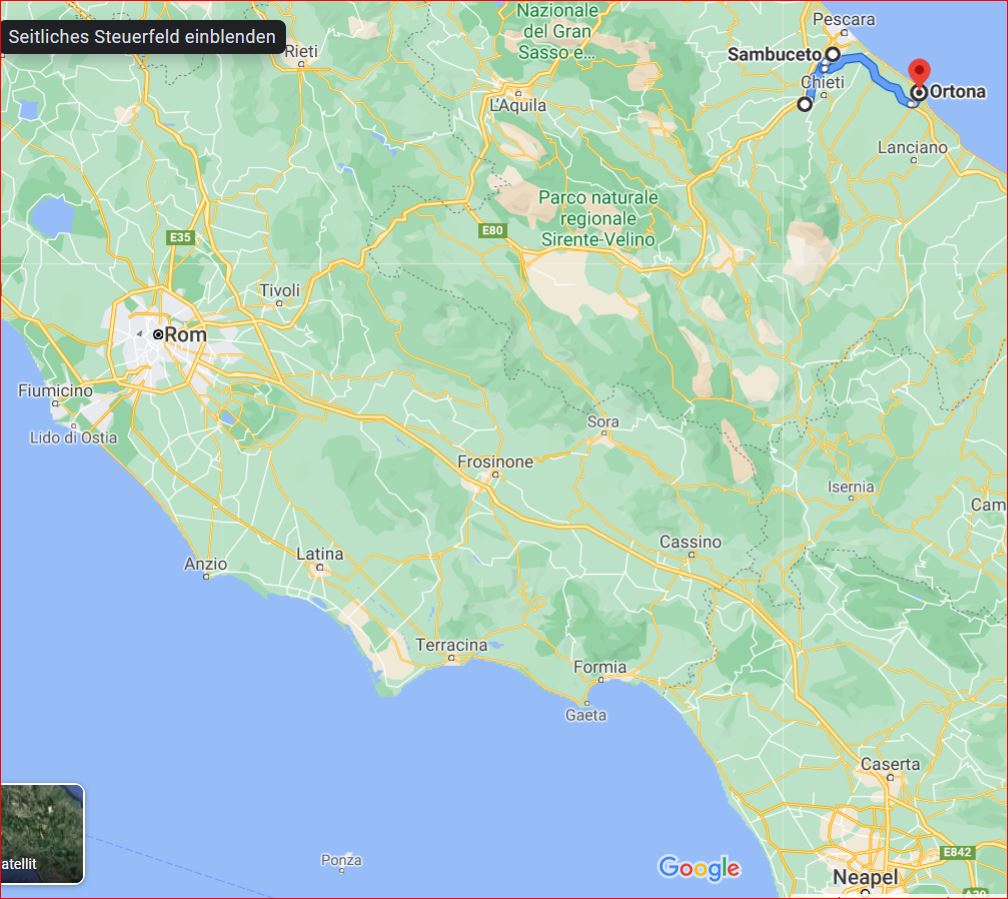Click the Latina town marker
The width and height of the screenshot is (1008, 899).
[320, 568]
